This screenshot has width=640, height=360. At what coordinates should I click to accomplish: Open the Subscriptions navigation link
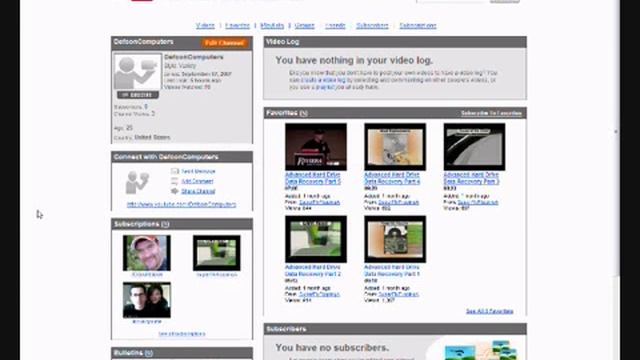click(418, 26)
